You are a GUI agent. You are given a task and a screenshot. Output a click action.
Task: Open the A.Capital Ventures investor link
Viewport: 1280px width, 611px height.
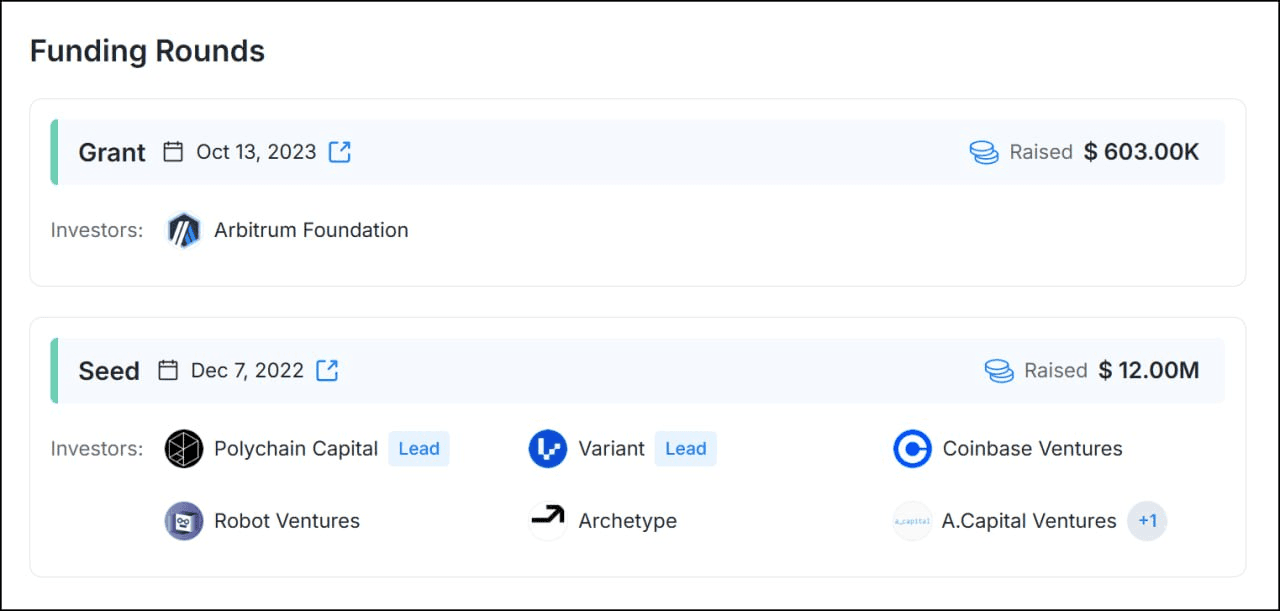pyautogui.click(x=1029, y=521)
